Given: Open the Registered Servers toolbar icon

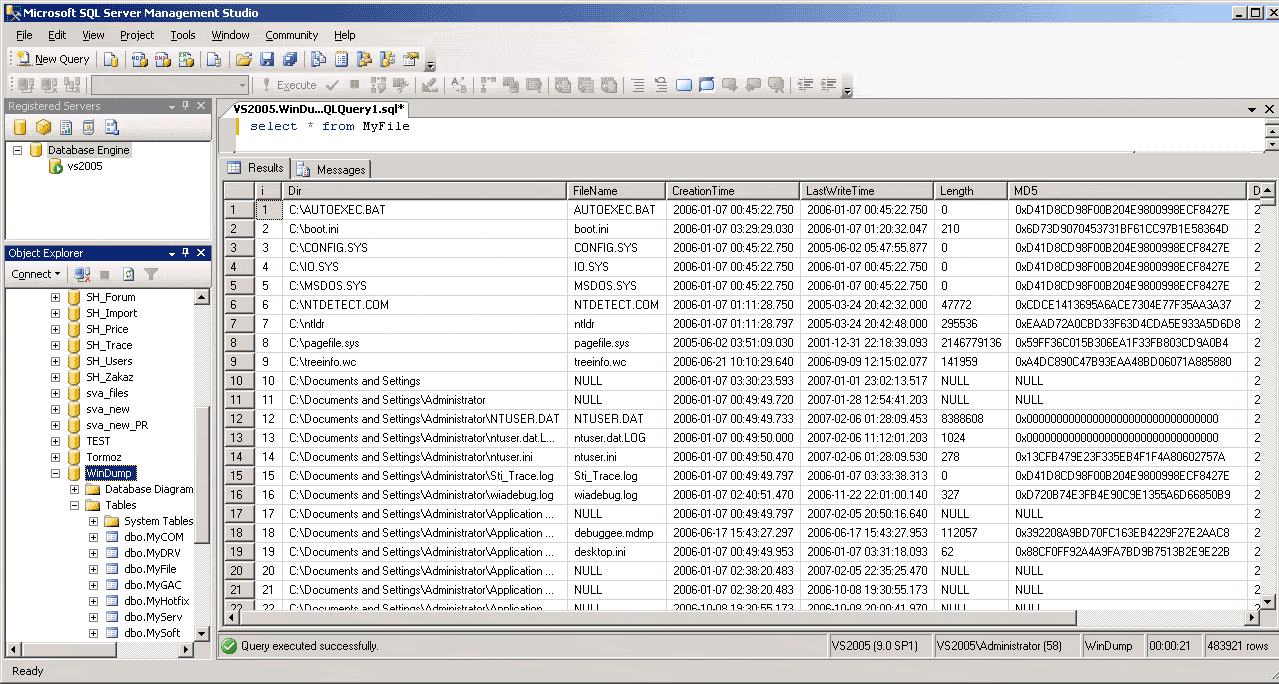Looking at the screenshot, I should (x=318, y=59).
